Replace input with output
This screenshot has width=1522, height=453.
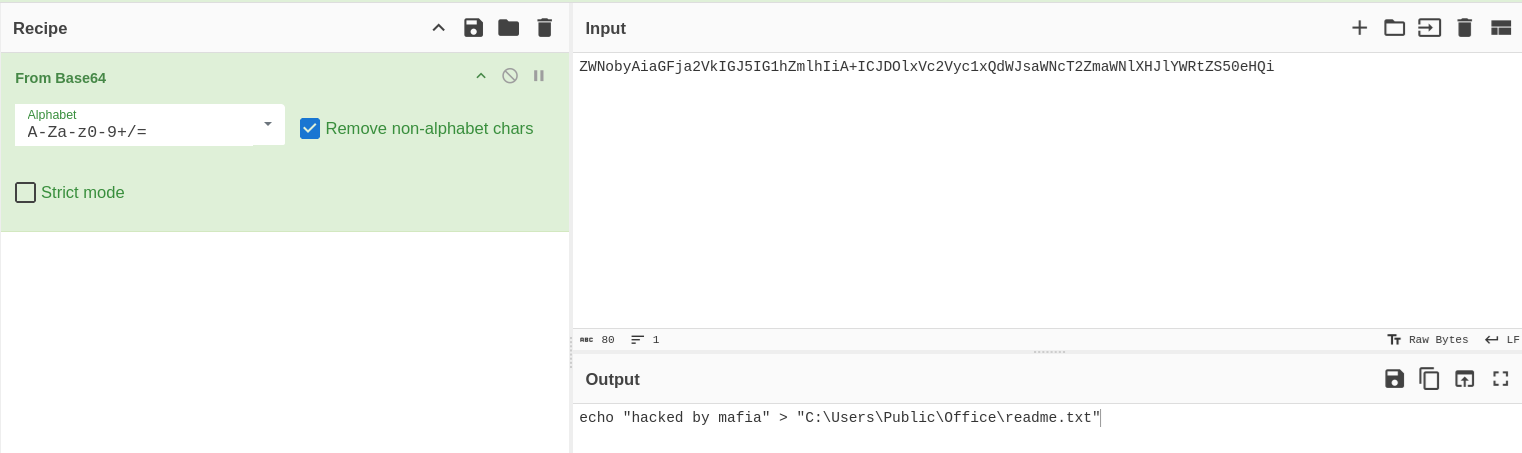[x=1464, y=379]
